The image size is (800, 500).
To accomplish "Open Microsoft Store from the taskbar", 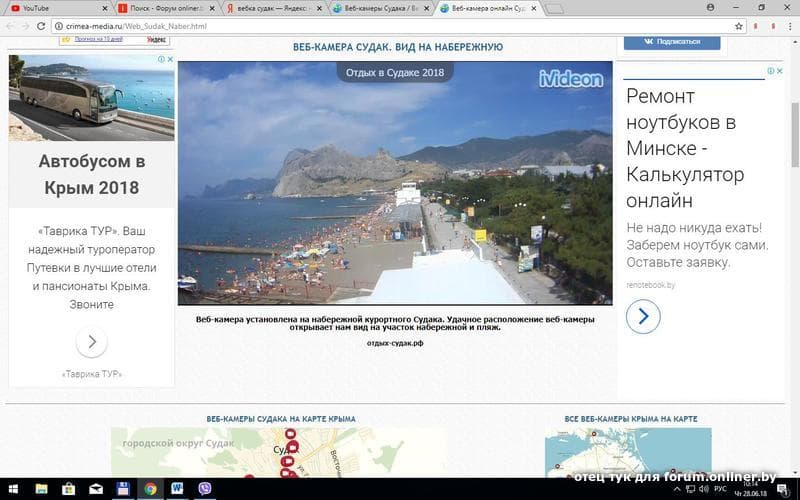I will point(68,489).
